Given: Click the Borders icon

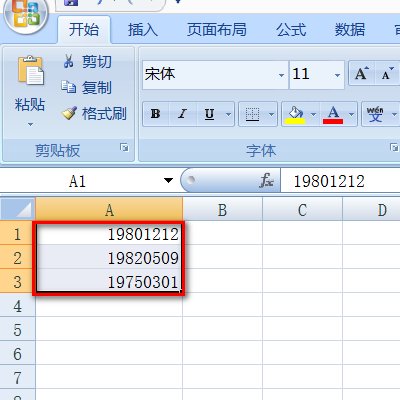Looking at the screenshot, I should [x=252, y=114].
